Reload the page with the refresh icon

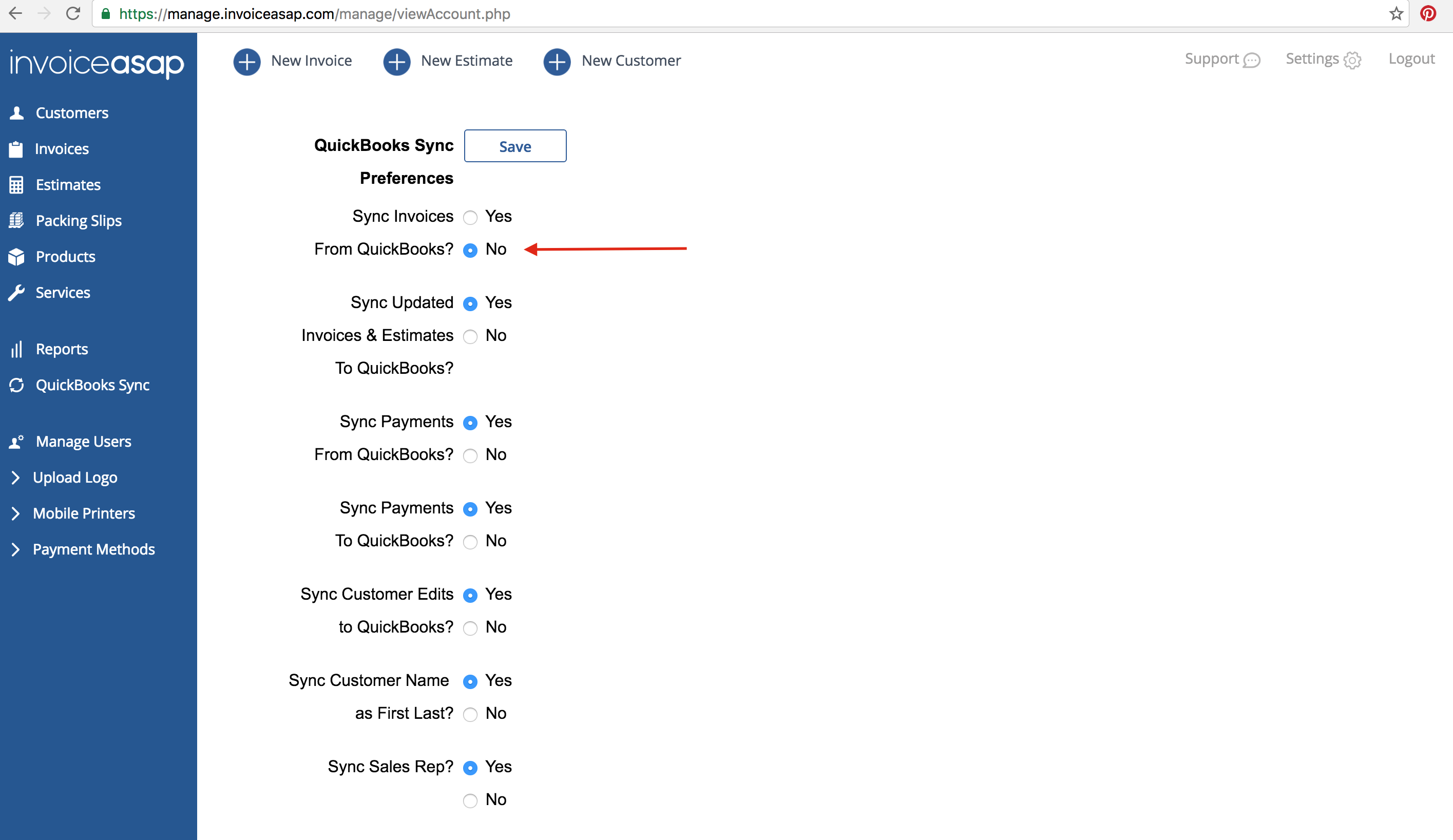(x=73, y=13)
